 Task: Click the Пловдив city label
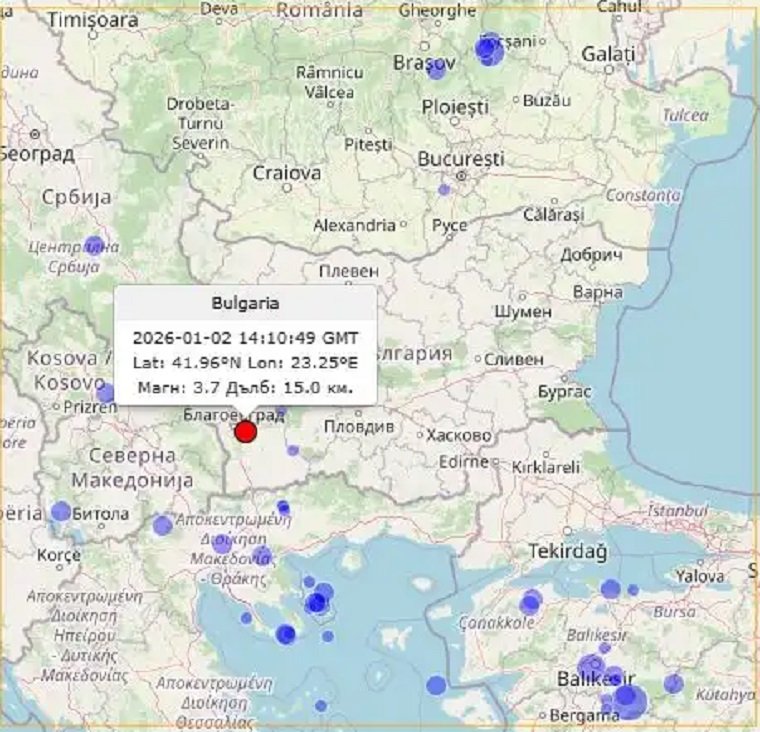(359, 427)
